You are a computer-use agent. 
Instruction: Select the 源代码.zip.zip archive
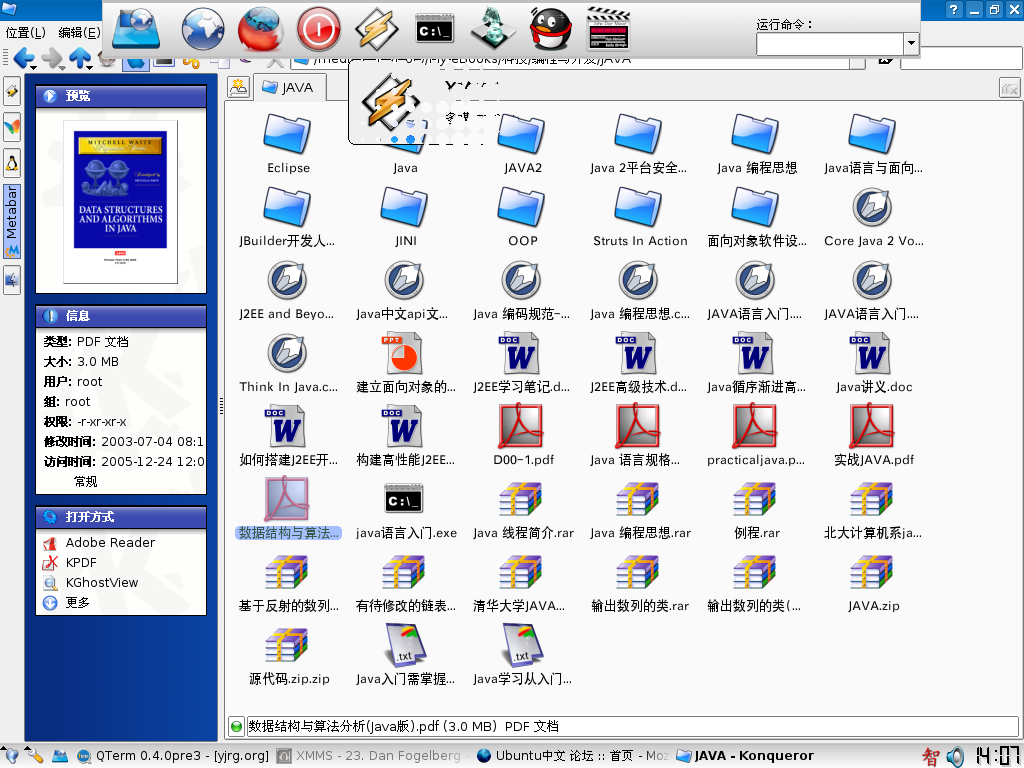(288, 656)
